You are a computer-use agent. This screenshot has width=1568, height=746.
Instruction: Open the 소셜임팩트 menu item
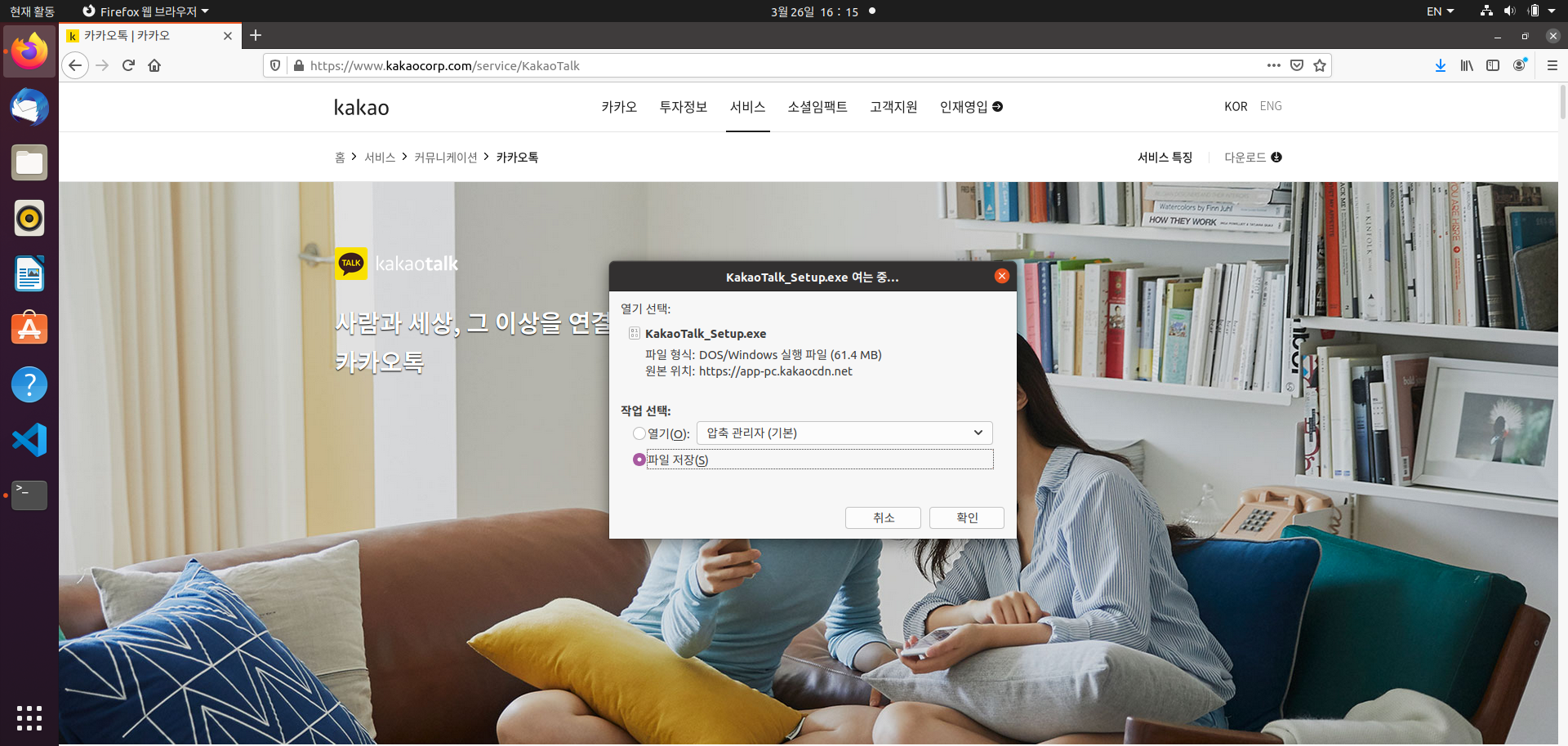817,107
